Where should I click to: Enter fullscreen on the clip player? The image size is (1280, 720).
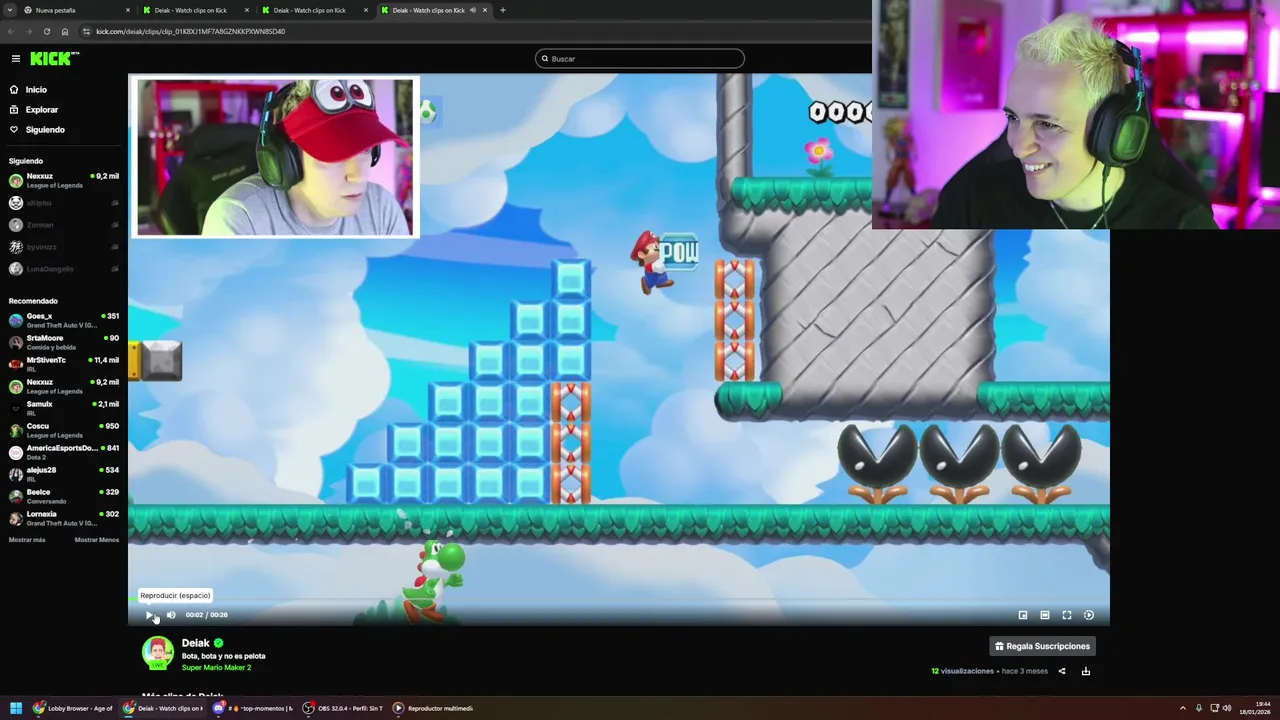coord(1067,615)
